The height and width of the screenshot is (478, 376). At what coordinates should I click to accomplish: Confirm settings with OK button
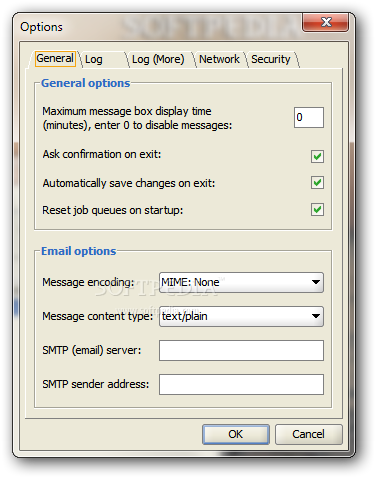236,434
